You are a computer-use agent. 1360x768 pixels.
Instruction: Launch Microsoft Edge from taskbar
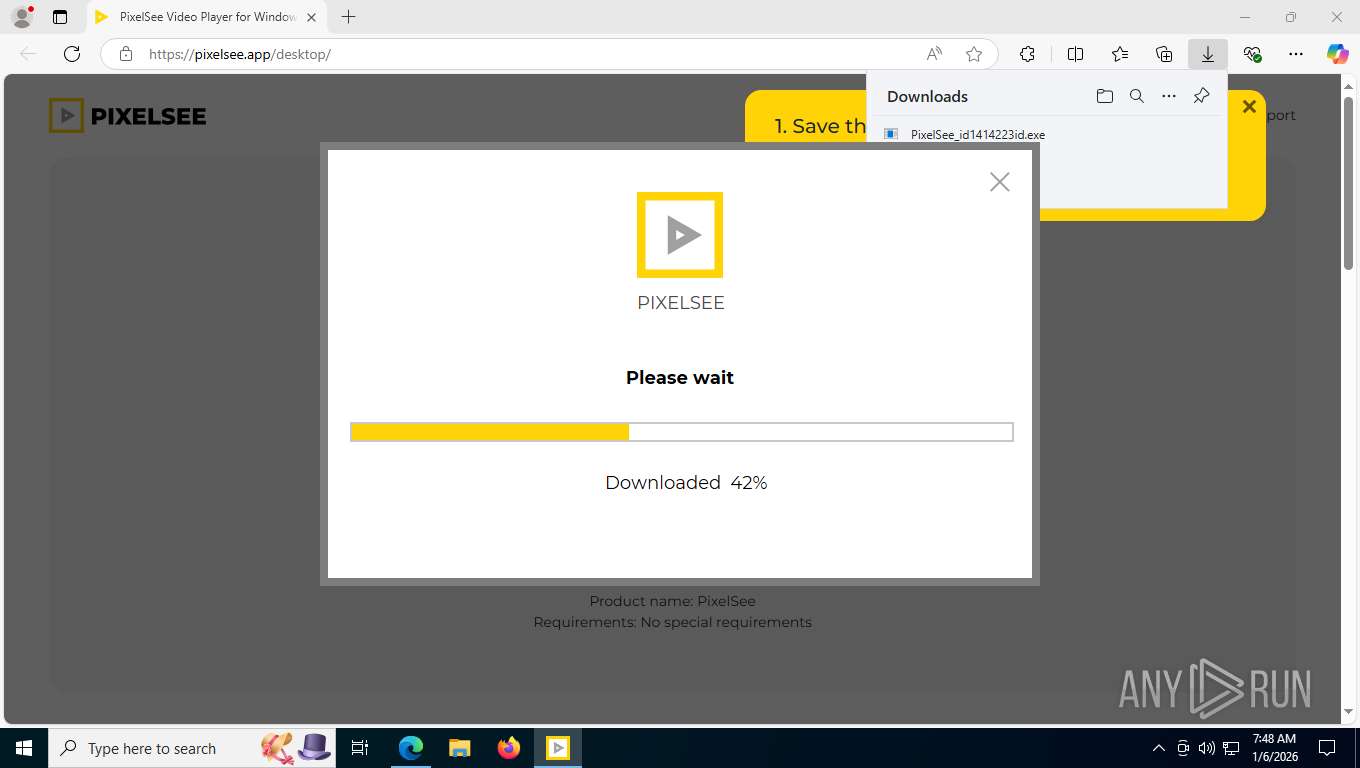(x=411, y=748)
